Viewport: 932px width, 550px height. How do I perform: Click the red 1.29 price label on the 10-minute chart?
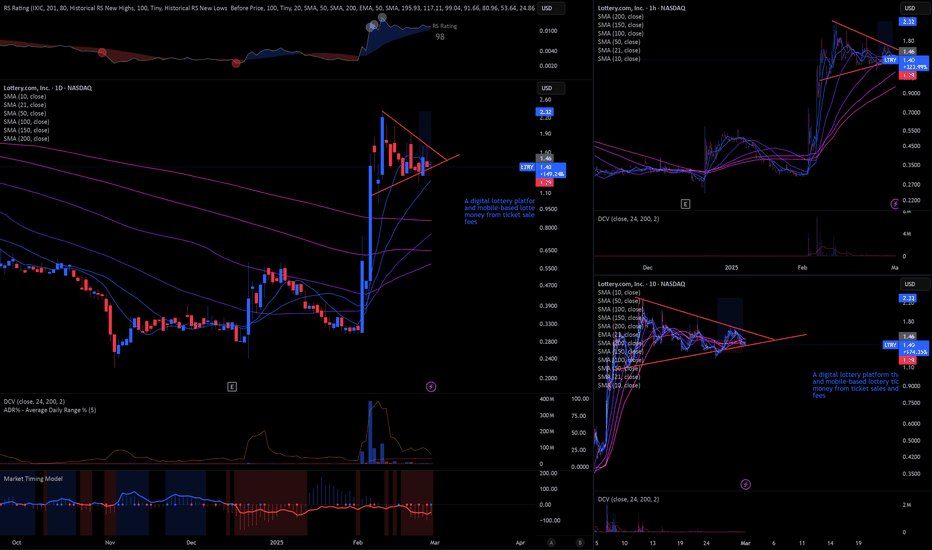[908, 360]
